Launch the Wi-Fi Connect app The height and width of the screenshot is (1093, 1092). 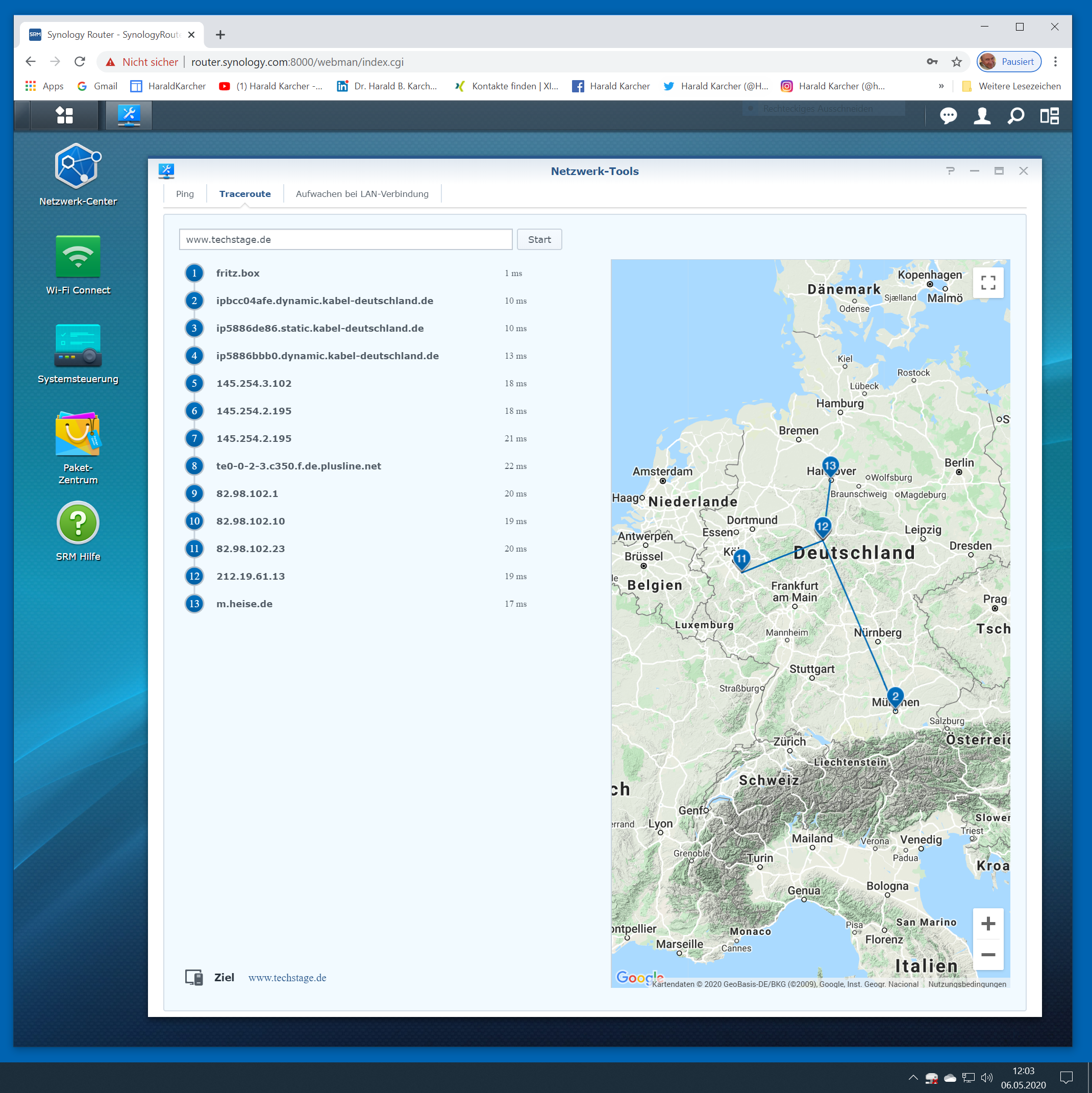point(78,256)
